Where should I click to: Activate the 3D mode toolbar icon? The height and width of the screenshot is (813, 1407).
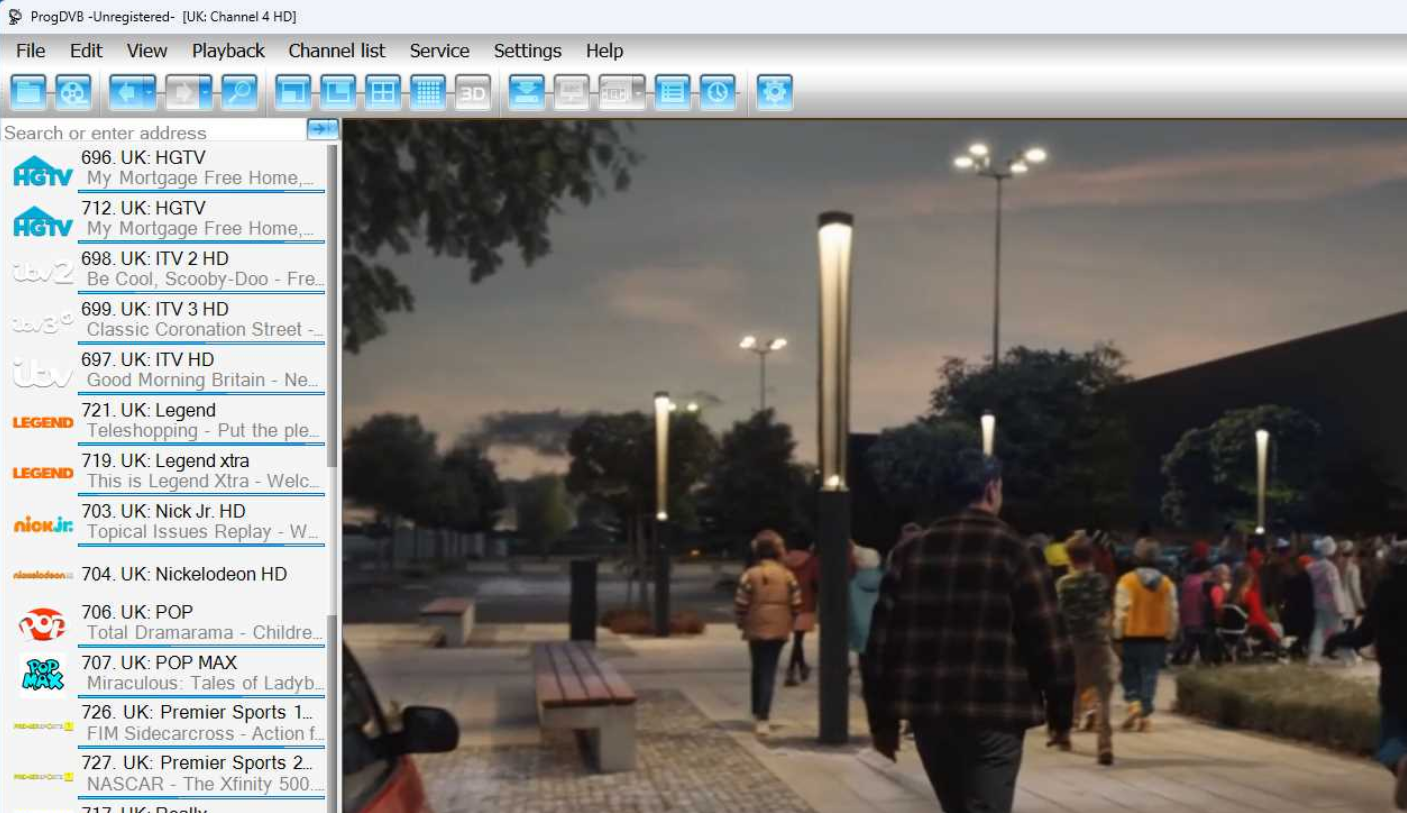tap(470, 94)
